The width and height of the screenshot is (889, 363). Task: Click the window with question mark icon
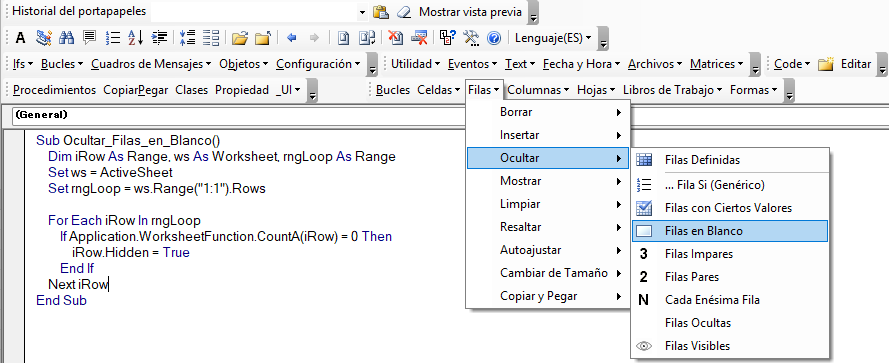[x=448, y=38]
